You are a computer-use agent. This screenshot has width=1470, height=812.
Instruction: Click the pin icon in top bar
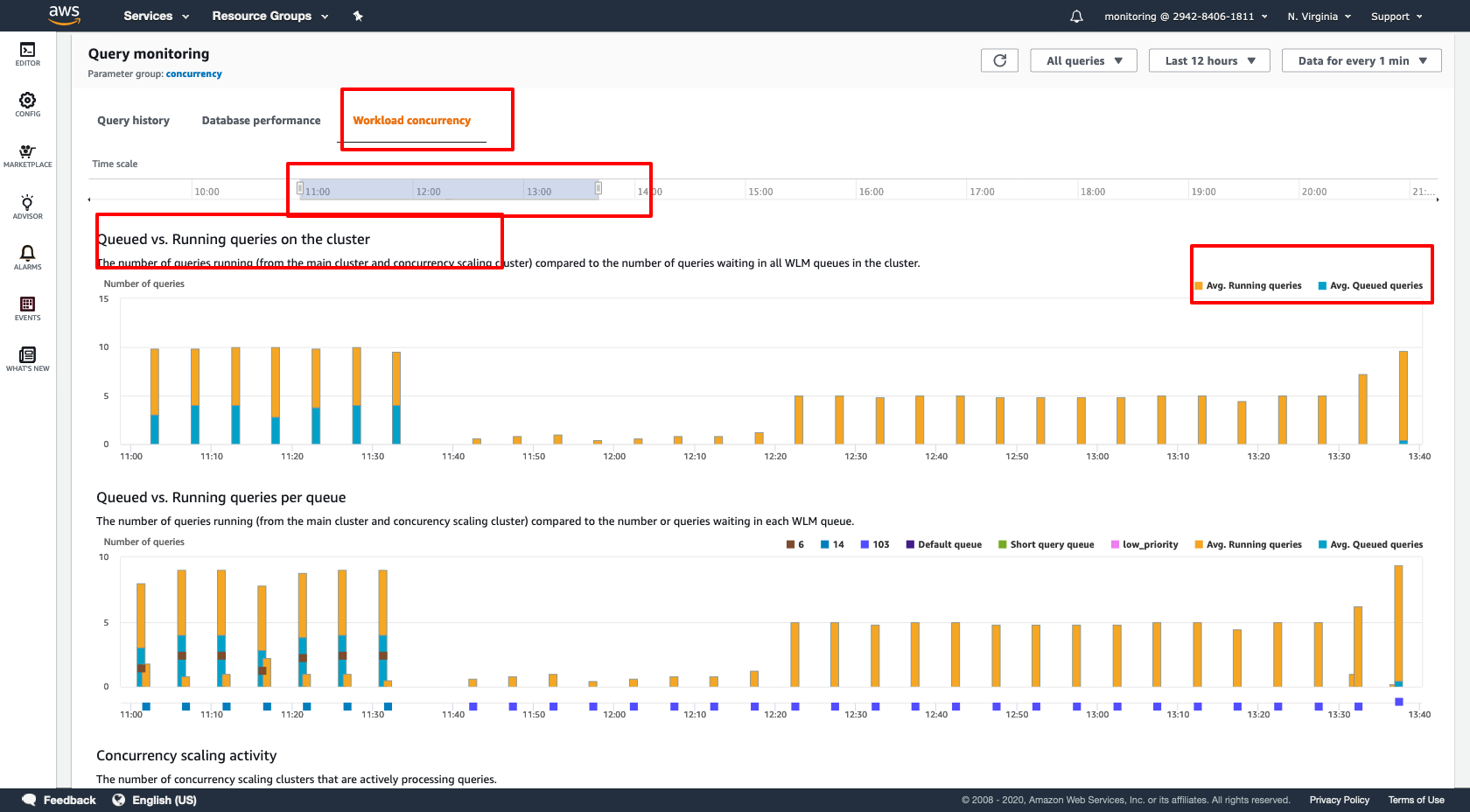358,17
